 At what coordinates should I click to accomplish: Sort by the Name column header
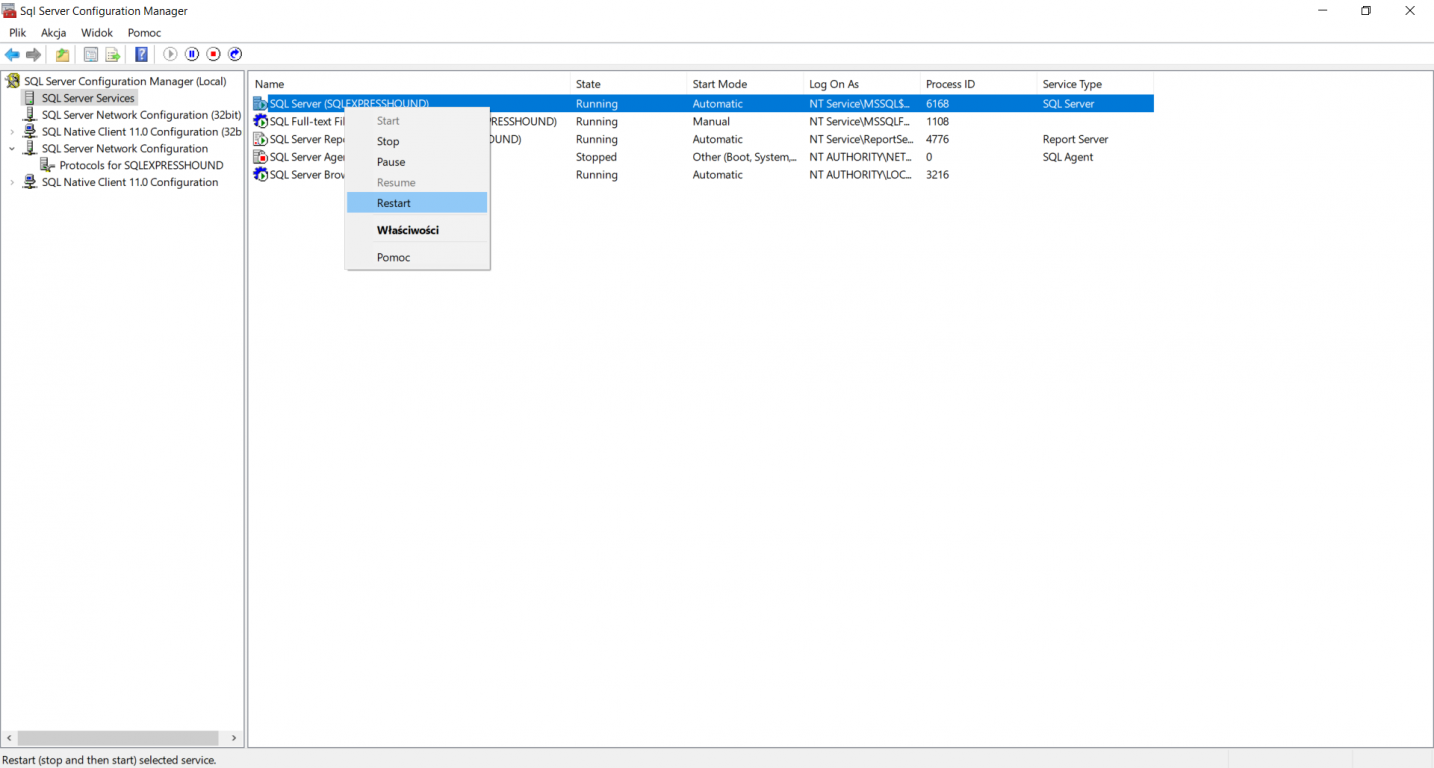(x=409, y=84)
